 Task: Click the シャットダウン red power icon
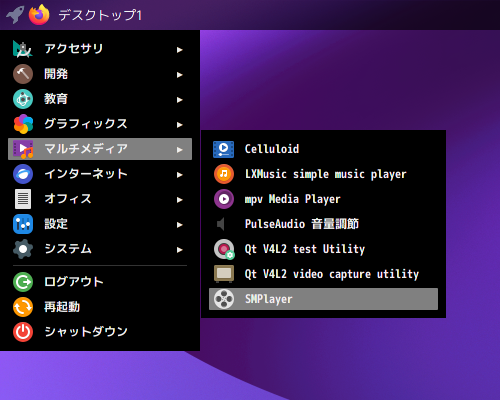tap(23, 332)
